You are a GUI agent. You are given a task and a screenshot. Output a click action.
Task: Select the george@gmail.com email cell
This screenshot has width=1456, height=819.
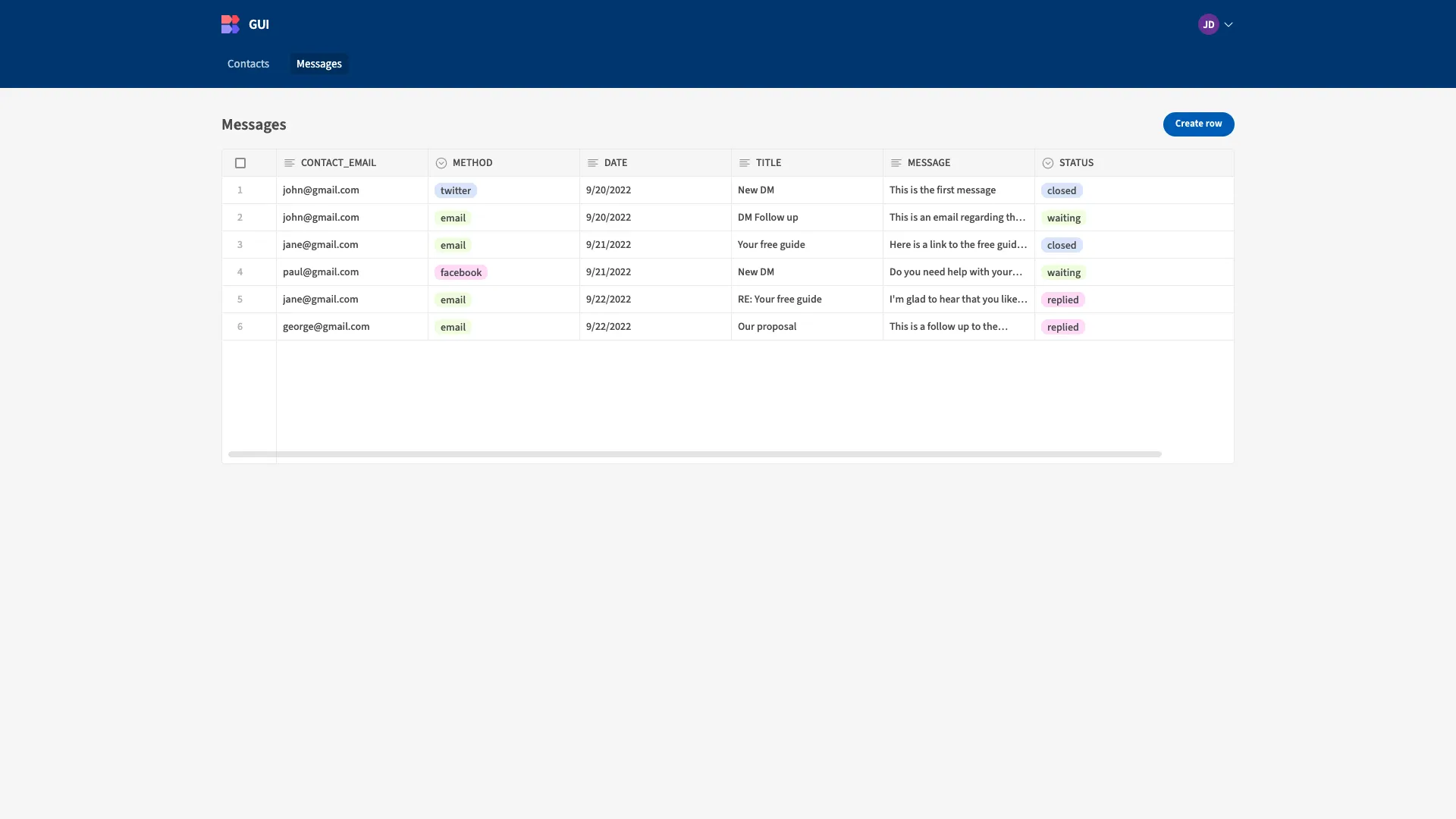pyautogui.click(x=352, y=327)
